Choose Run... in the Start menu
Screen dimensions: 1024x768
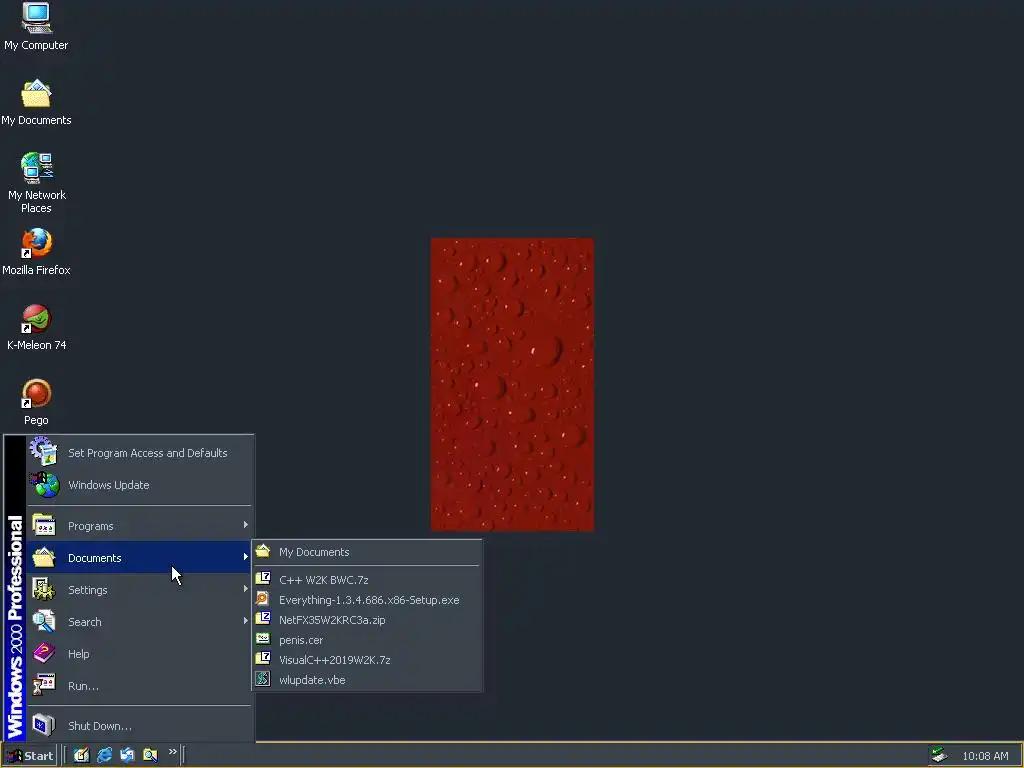pyautogui.click(x=139, y=686)
